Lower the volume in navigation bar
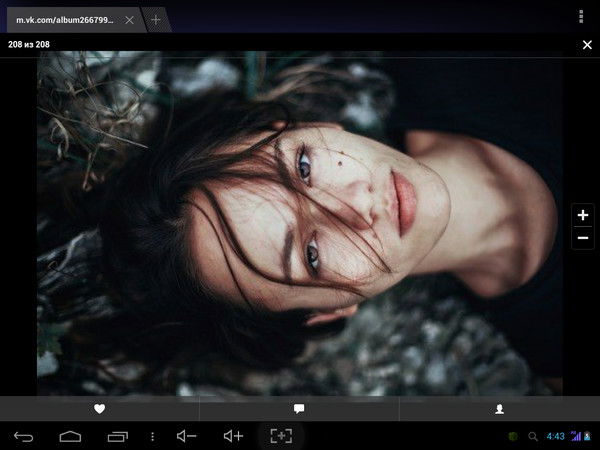 tap(186, 436)
